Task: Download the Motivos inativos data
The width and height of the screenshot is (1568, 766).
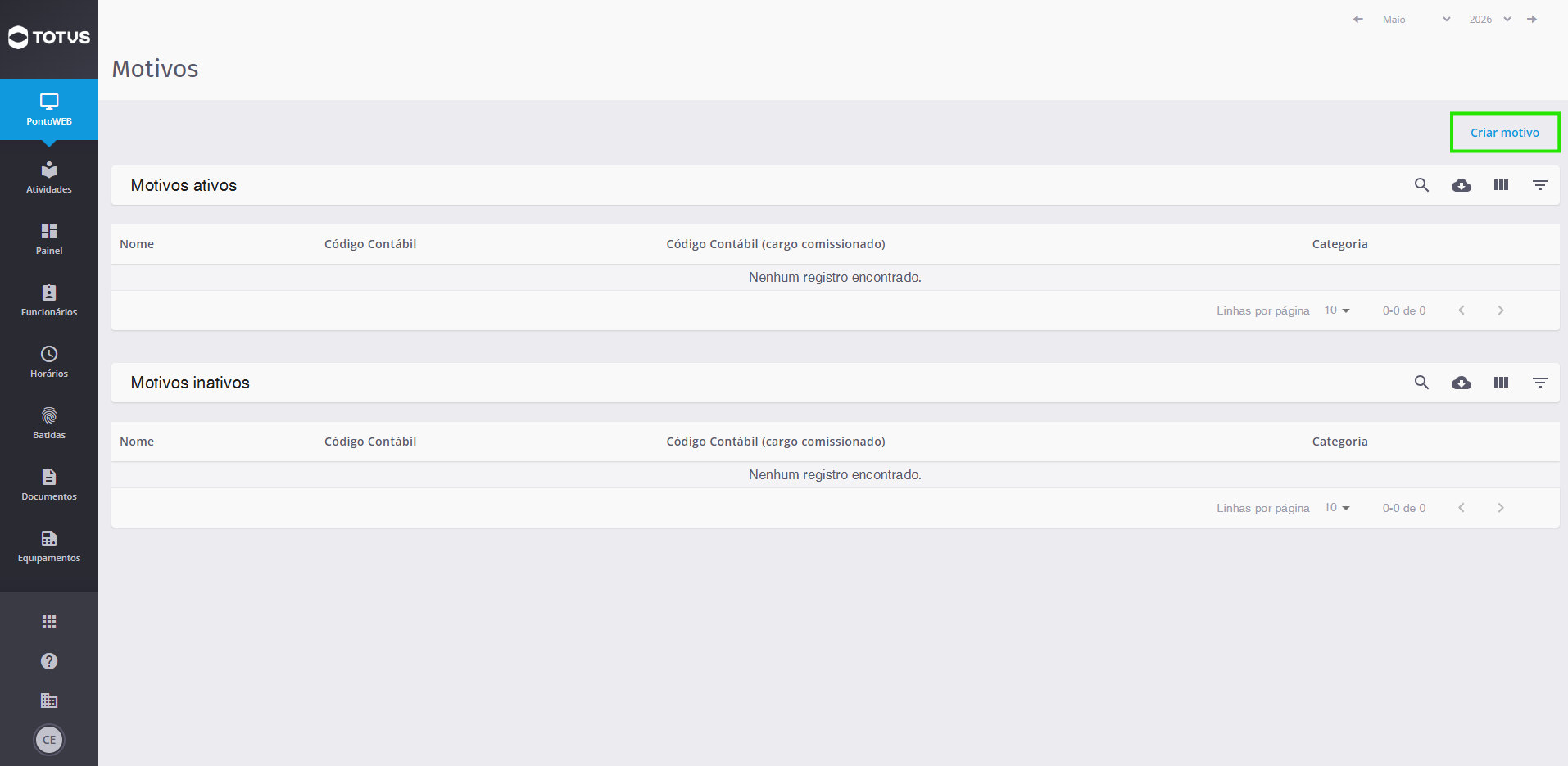Action: [x=1462, y=383]
